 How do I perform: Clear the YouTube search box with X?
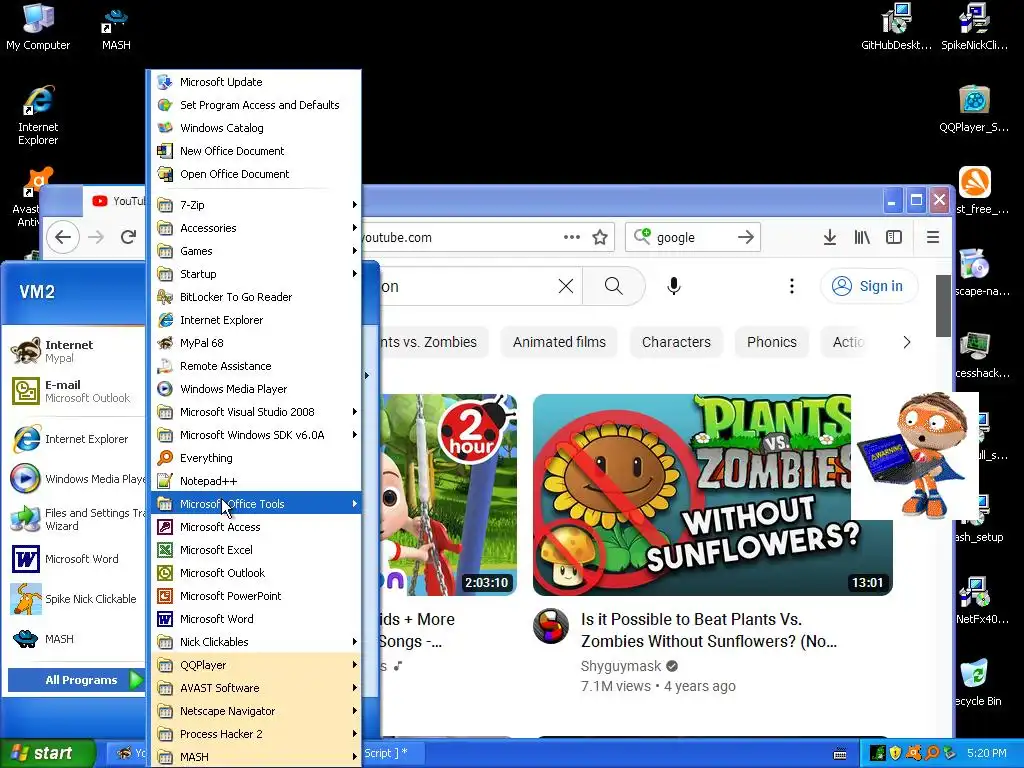click(566, 286)
